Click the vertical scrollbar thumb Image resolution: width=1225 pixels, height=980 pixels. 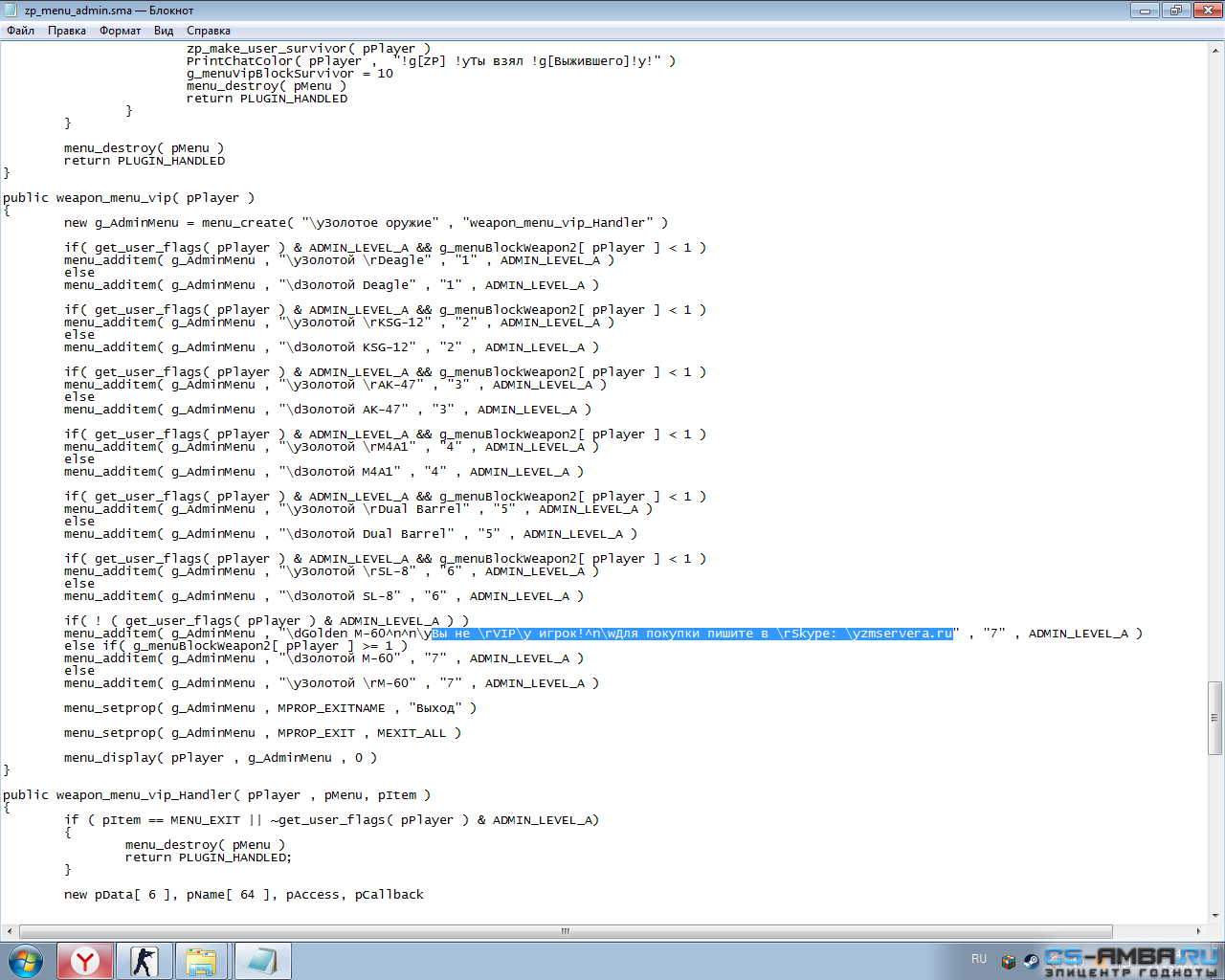pyautogui.click(x=1215, y=718)
